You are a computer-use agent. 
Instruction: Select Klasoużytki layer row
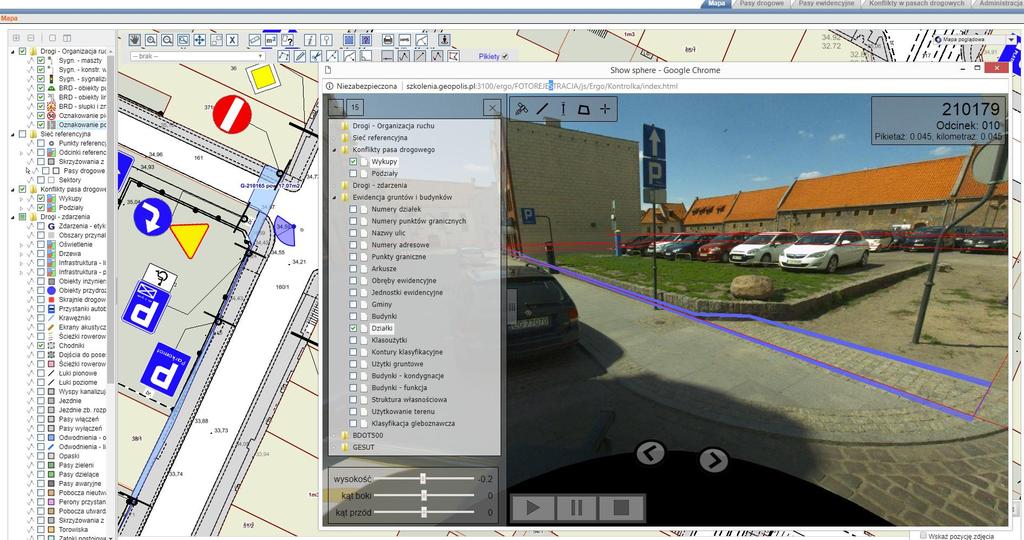coord(389,340)
